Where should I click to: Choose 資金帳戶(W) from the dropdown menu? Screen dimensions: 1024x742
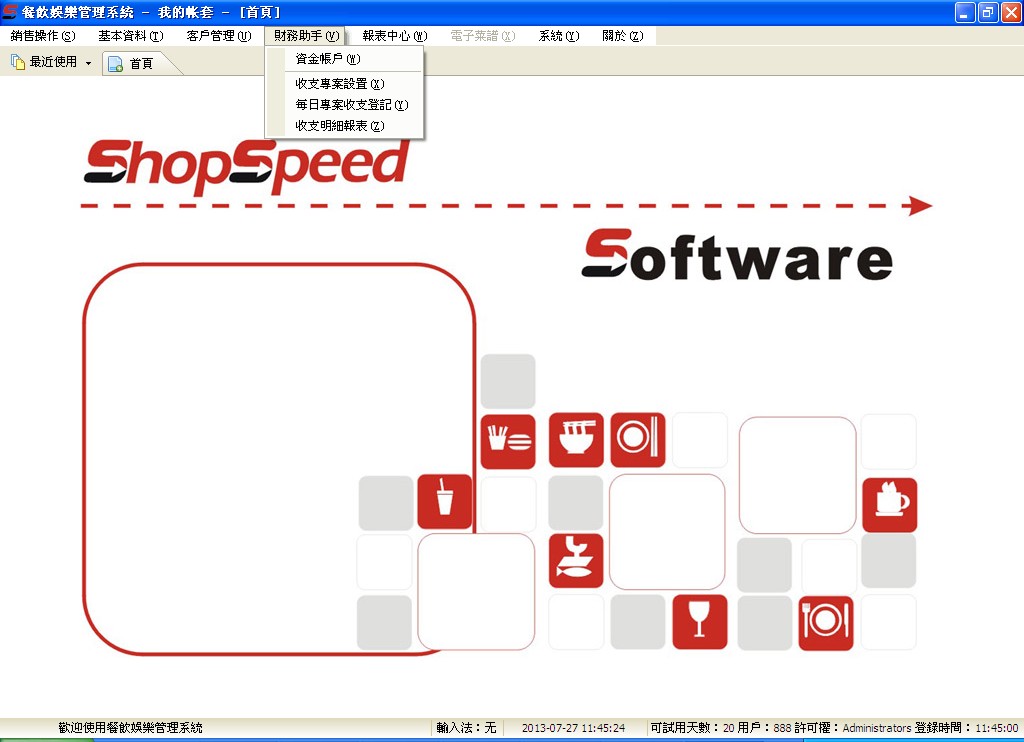coord(344,59)
